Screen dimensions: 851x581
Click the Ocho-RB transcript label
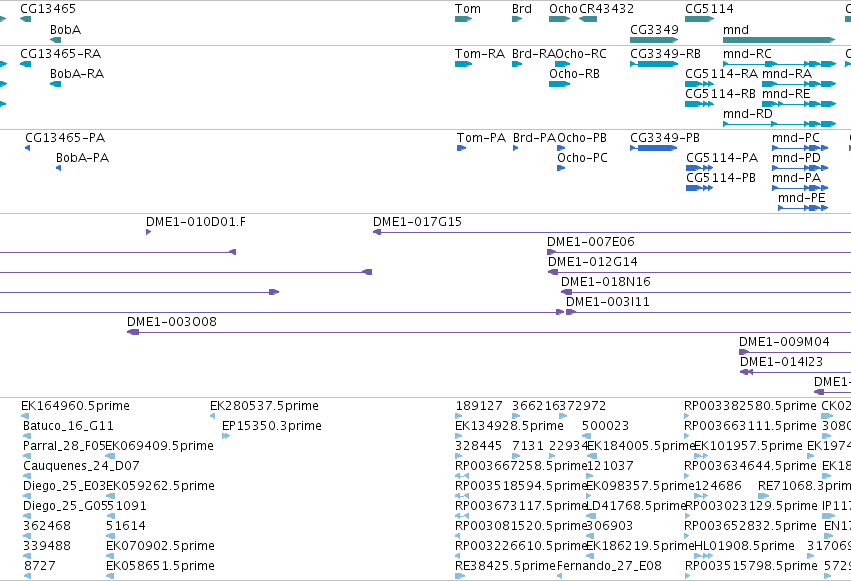[574, 74]
